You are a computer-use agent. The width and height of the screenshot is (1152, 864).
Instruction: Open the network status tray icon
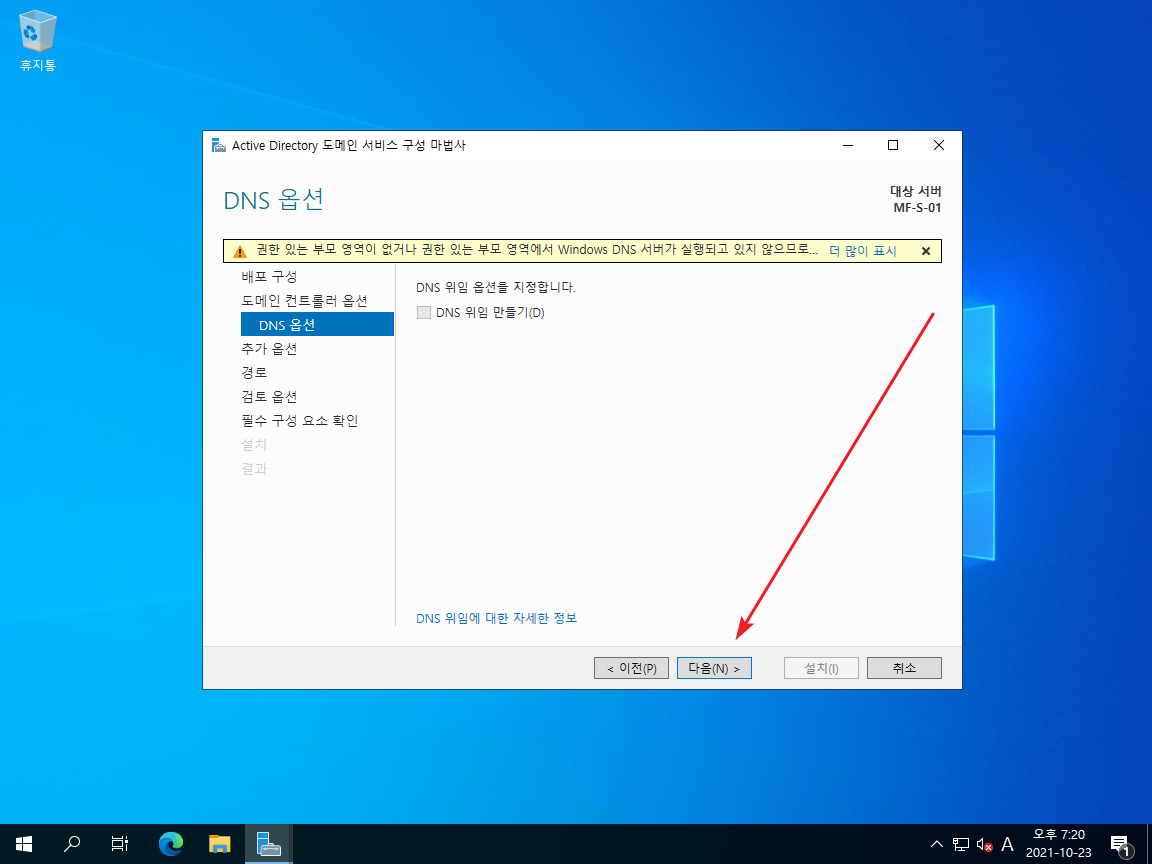(x=961, y=845)
